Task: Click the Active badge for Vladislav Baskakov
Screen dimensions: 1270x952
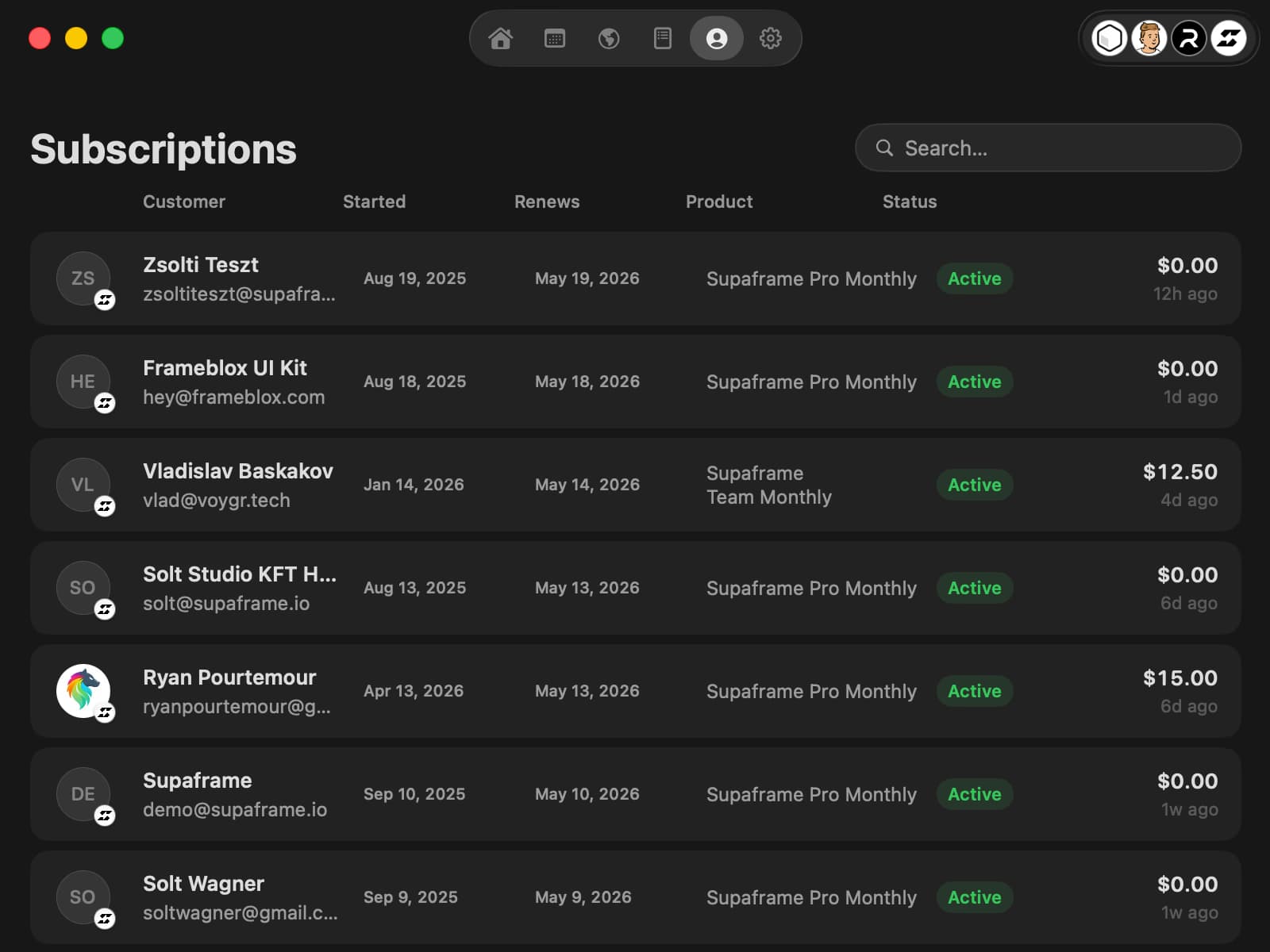Action: pyautogui.click(x=975, y=485)
